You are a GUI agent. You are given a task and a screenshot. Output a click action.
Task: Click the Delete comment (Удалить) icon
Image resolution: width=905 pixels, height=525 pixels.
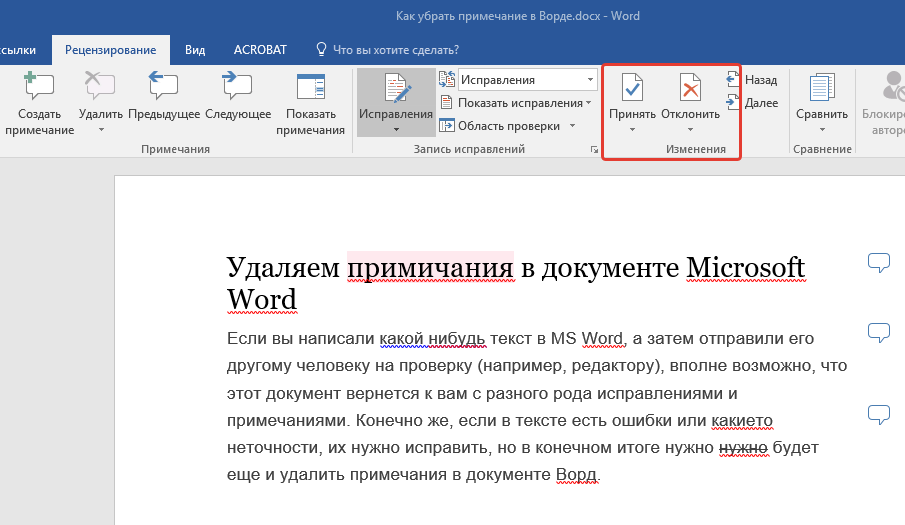coord(100,88)
